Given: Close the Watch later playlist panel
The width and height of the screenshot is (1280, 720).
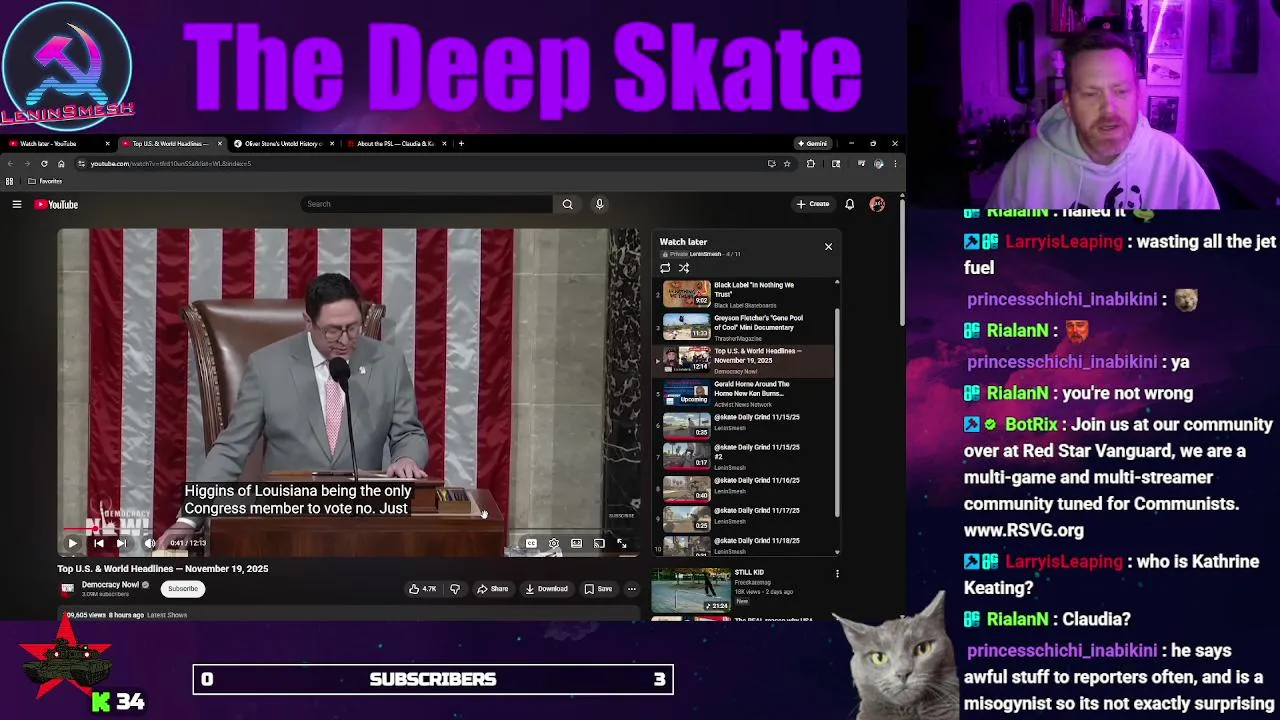Looking at the screenshot, I should [x=828, y=246].
